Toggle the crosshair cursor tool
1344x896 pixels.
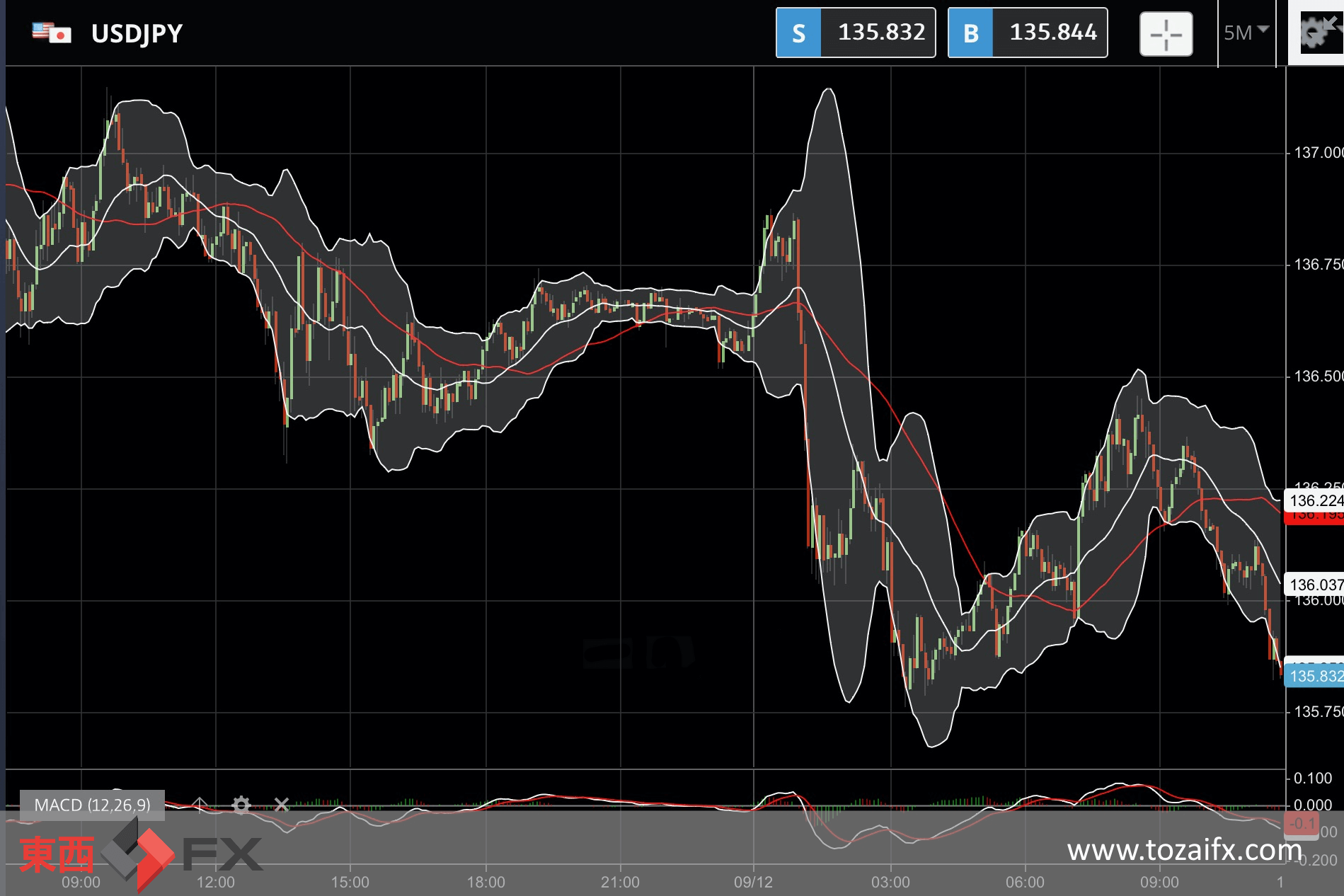(1166, 34)
